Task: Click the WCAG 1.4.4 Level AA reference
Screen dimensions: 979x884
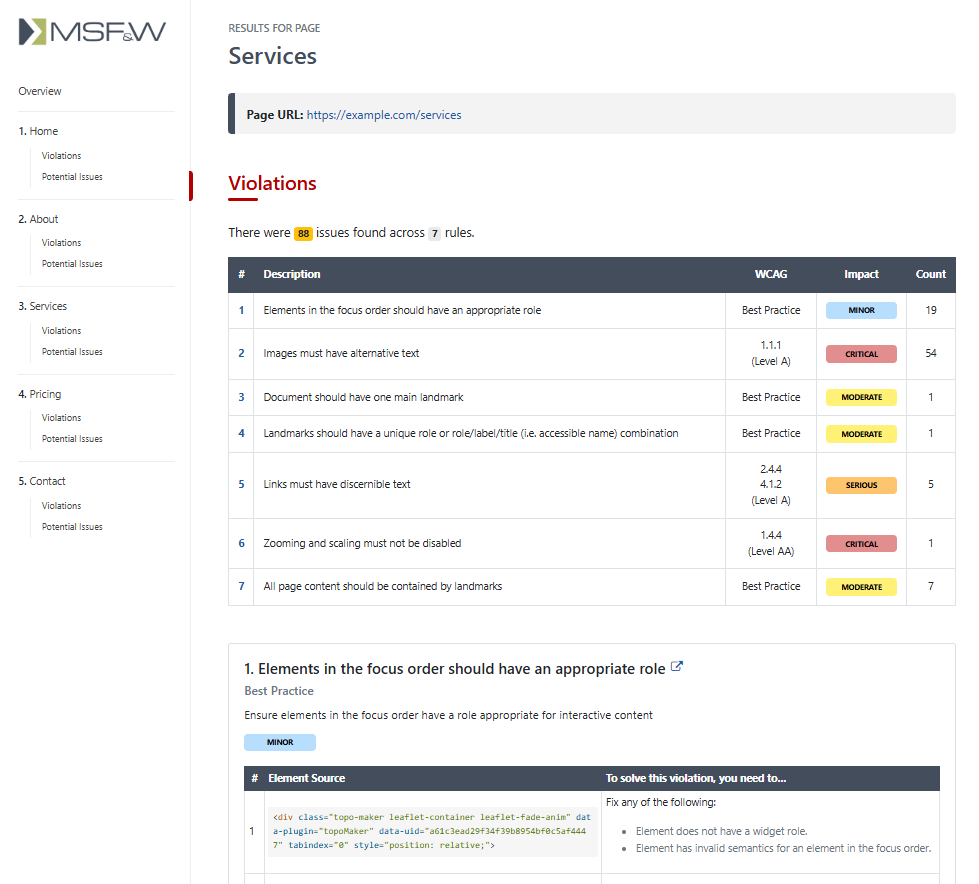Action: tap(771, 543)
